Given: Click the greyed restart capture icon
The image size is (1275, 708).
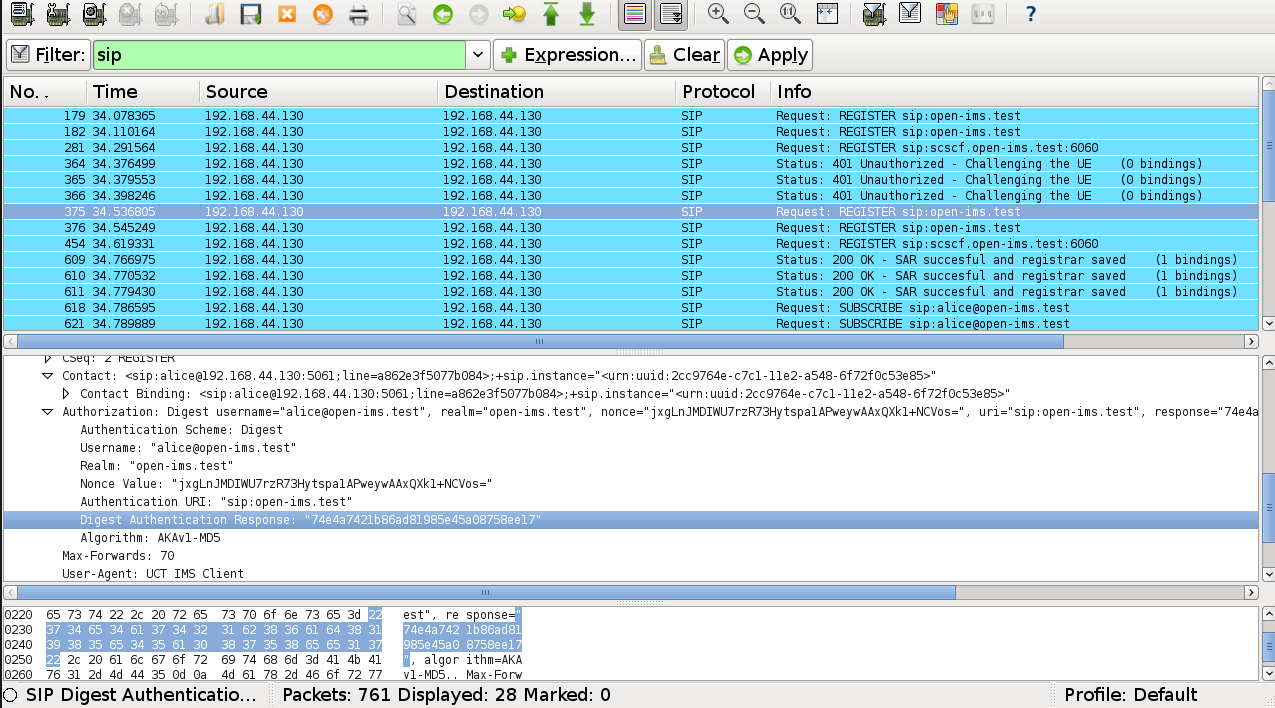Looking at the screenshot, I should click(x=167, y=14).
